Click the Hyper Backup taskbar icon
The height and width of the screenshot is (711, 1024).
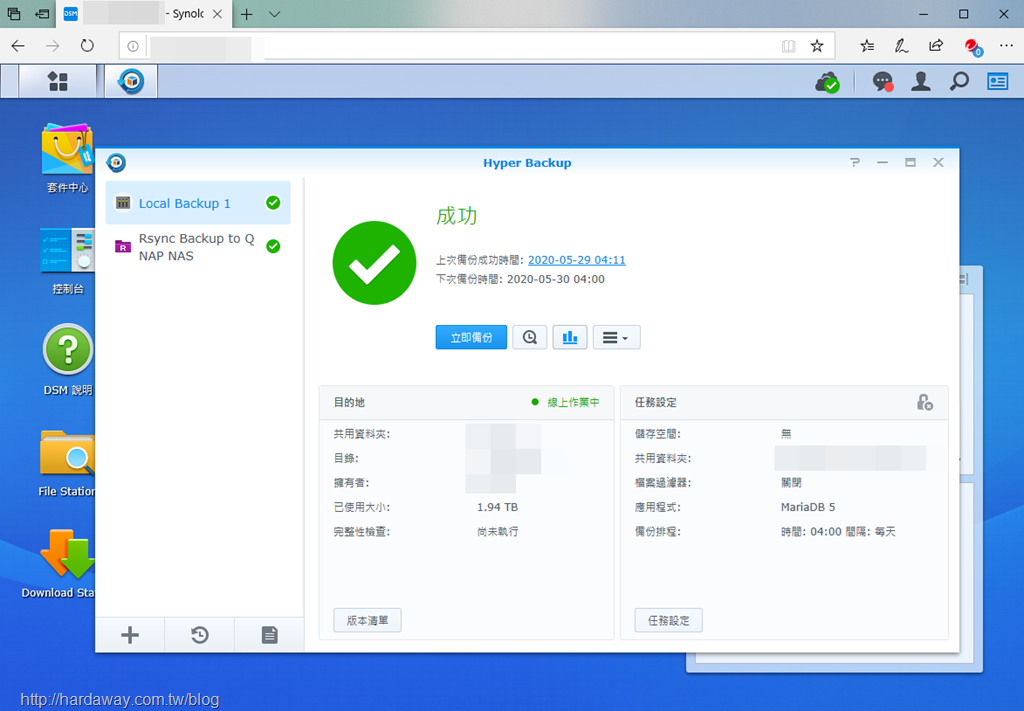[131, 82]
